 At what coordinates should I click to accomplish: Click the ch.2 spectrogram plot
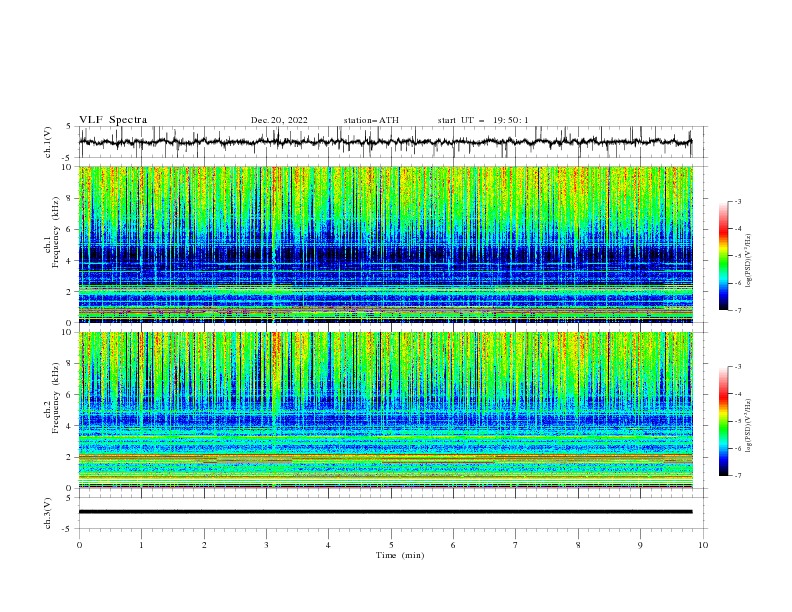385,410
